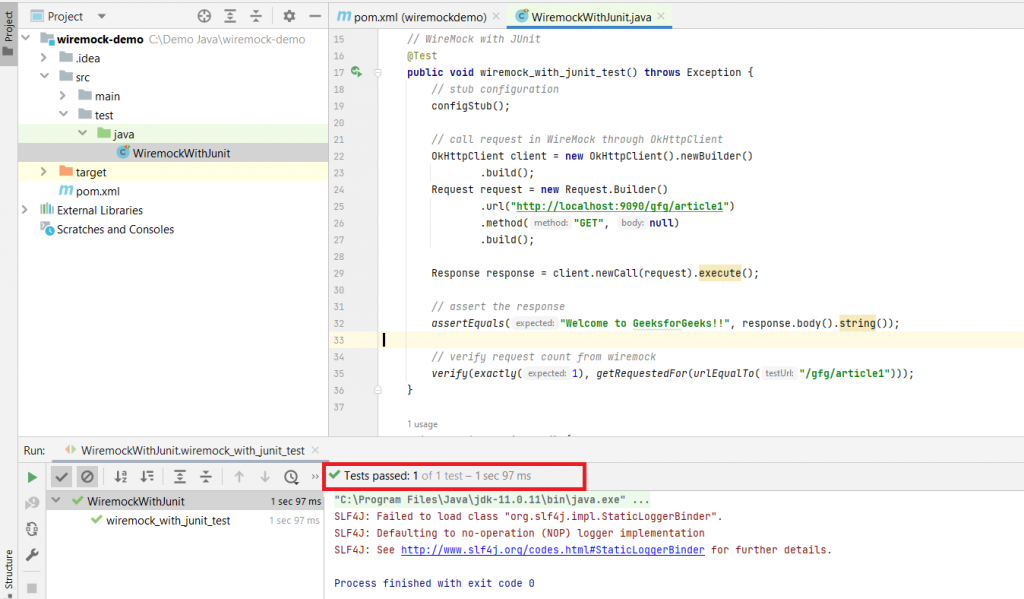Select wiremock_with_junit_test in results tree
The width and height of the screenshot is (1024, 599).
(x=168, y=520)
